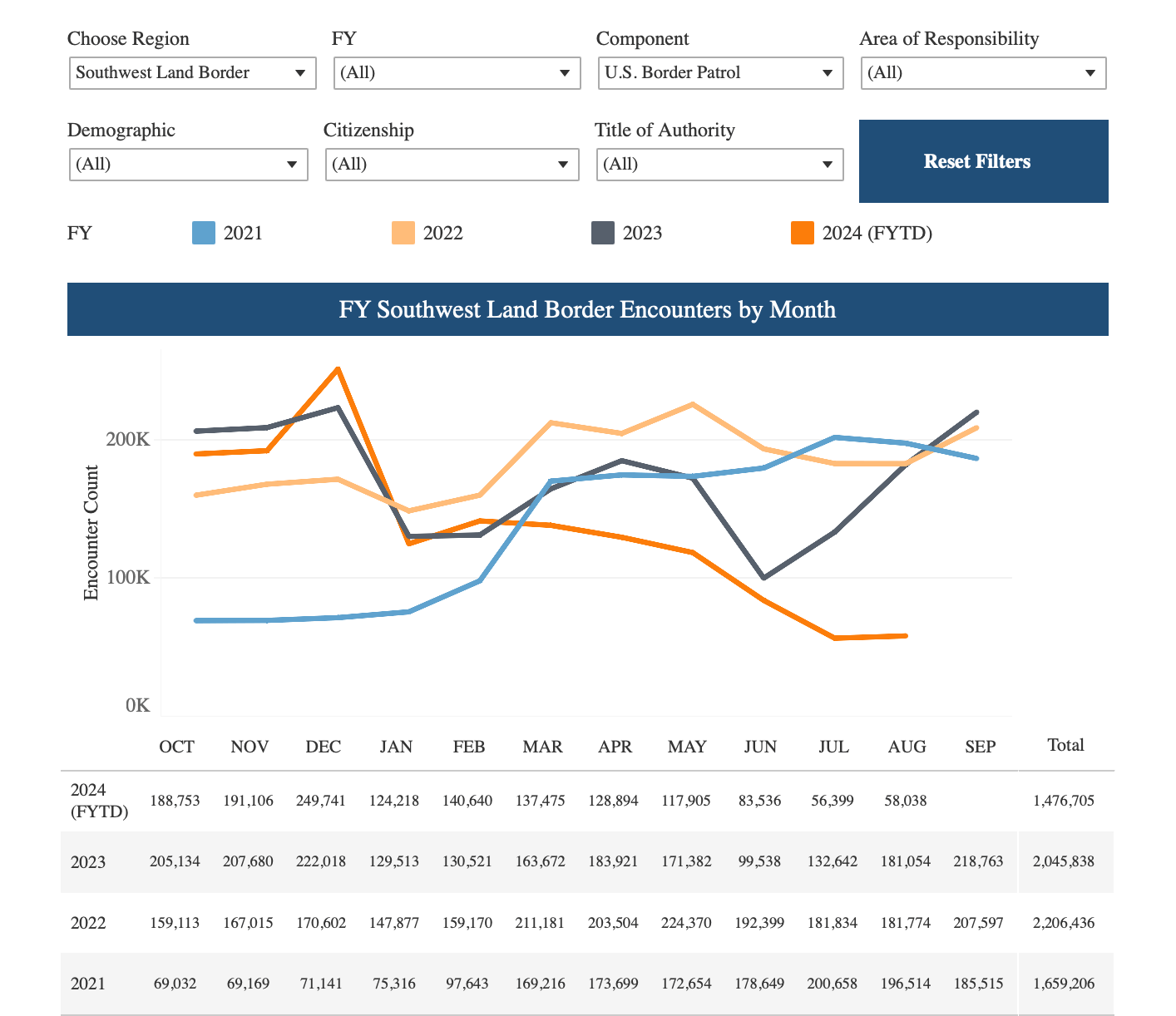Open the FY filter dropdown
The image size is (1176, 1016).
pyautogui.click(x=457, y=73)
